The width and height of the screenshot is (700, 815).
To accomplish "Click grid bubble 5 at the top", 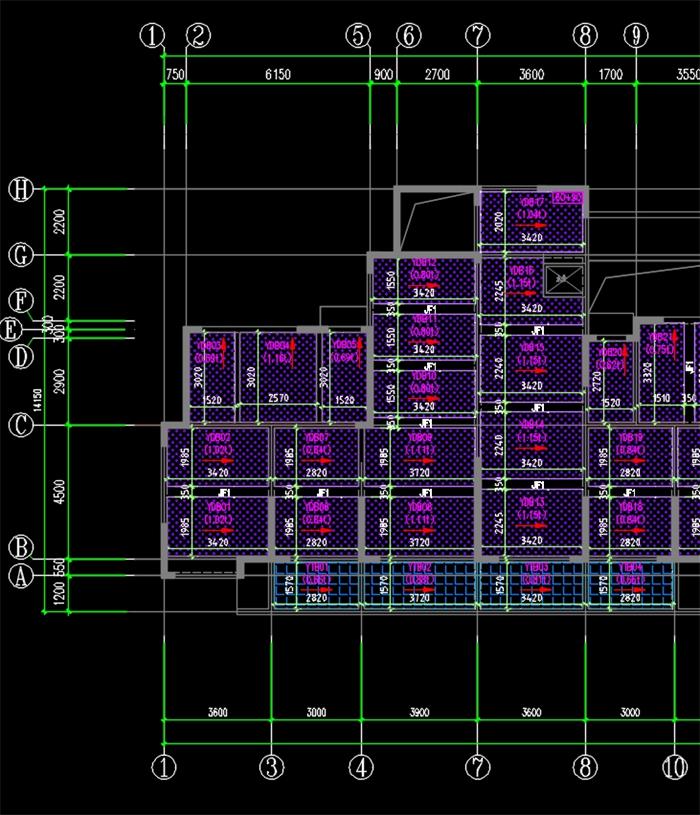I will coord(359,36).
